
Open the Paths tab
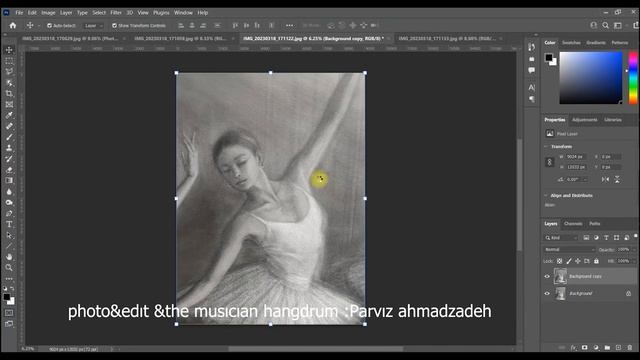(595, 224)
